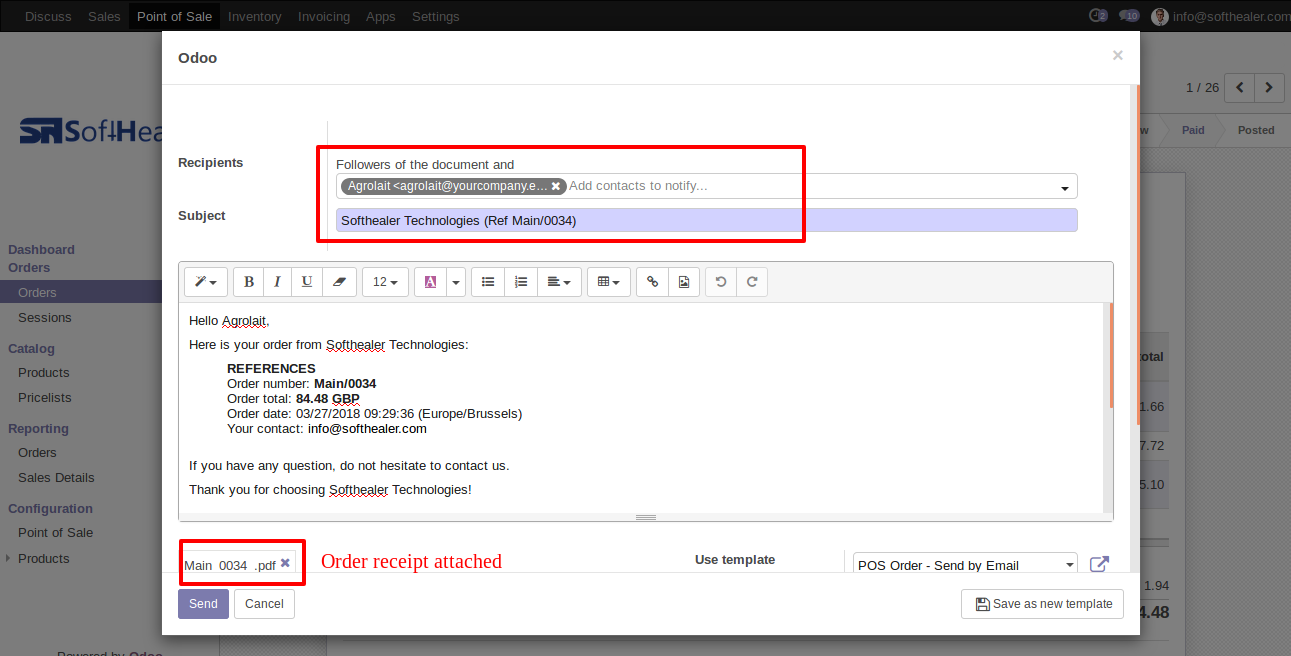
Task: Click the insert image icon
Action: pos(683,282)
